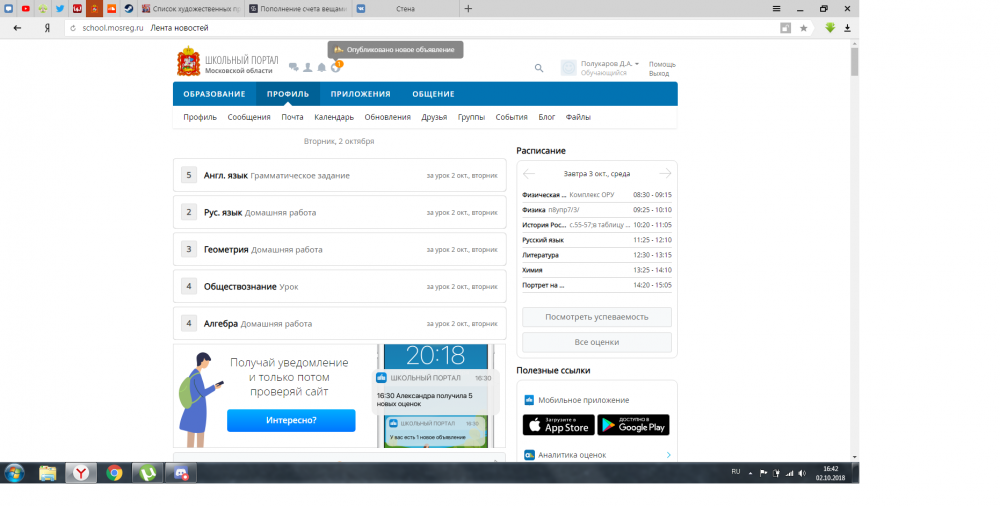Click the address bar showing school.mosreg.ru

[400, 28]
